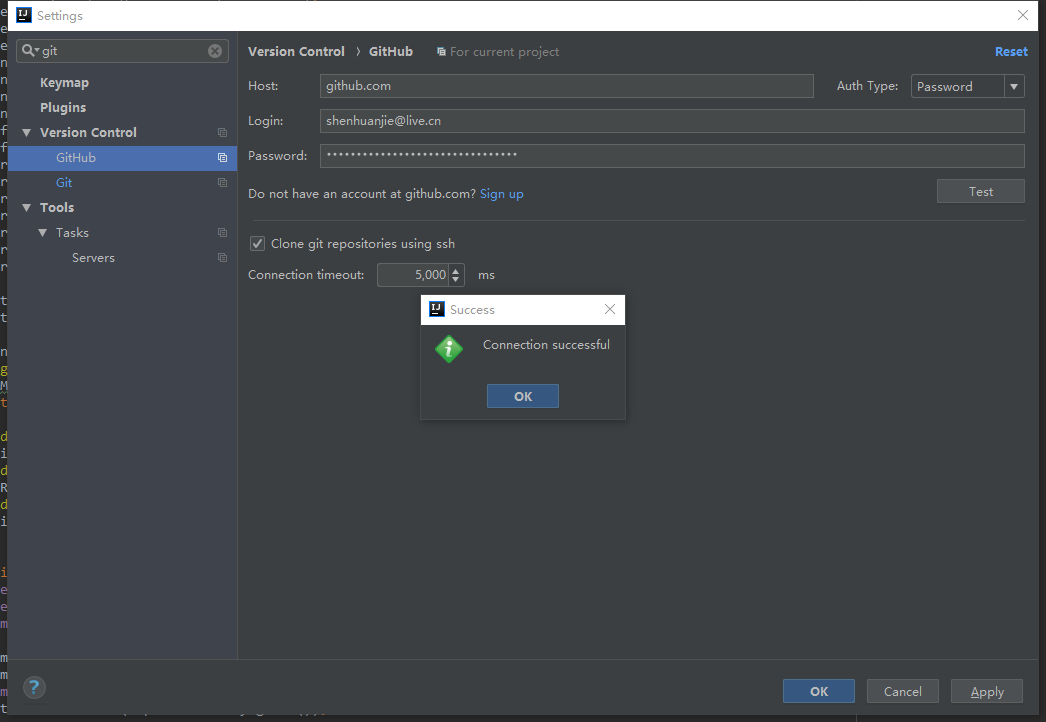The image size is (1046, 722).
Task: Click the Version Control breadcrumb
Action: (x=296, y=51)
